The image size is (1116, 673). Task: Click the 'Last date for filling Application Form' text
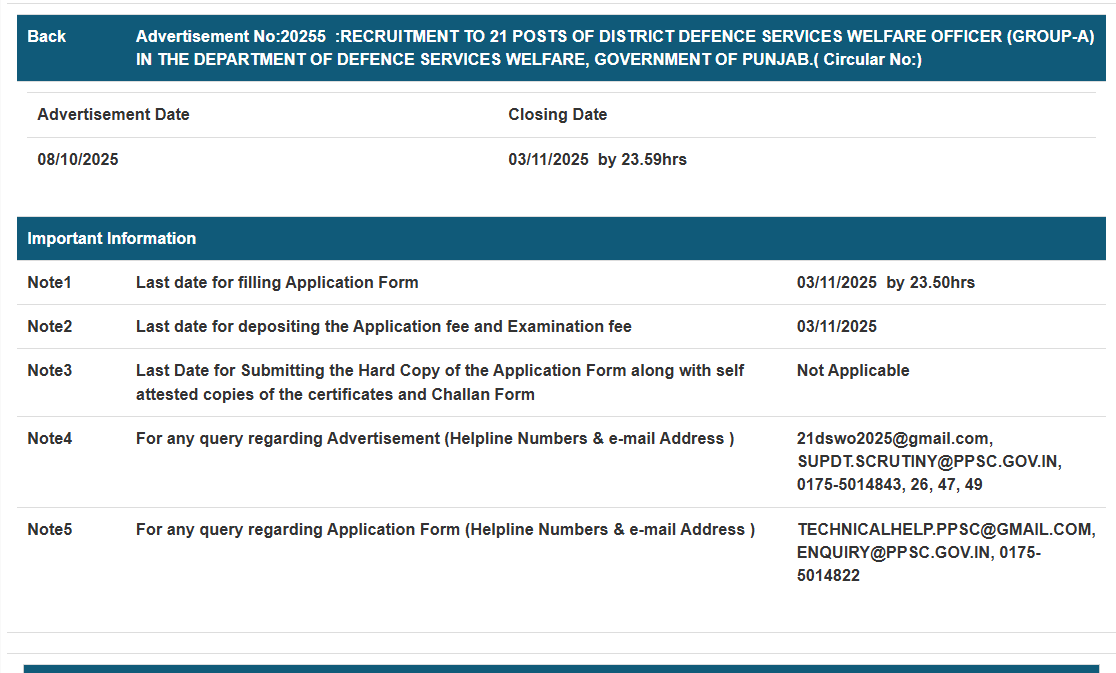point(277,282)
